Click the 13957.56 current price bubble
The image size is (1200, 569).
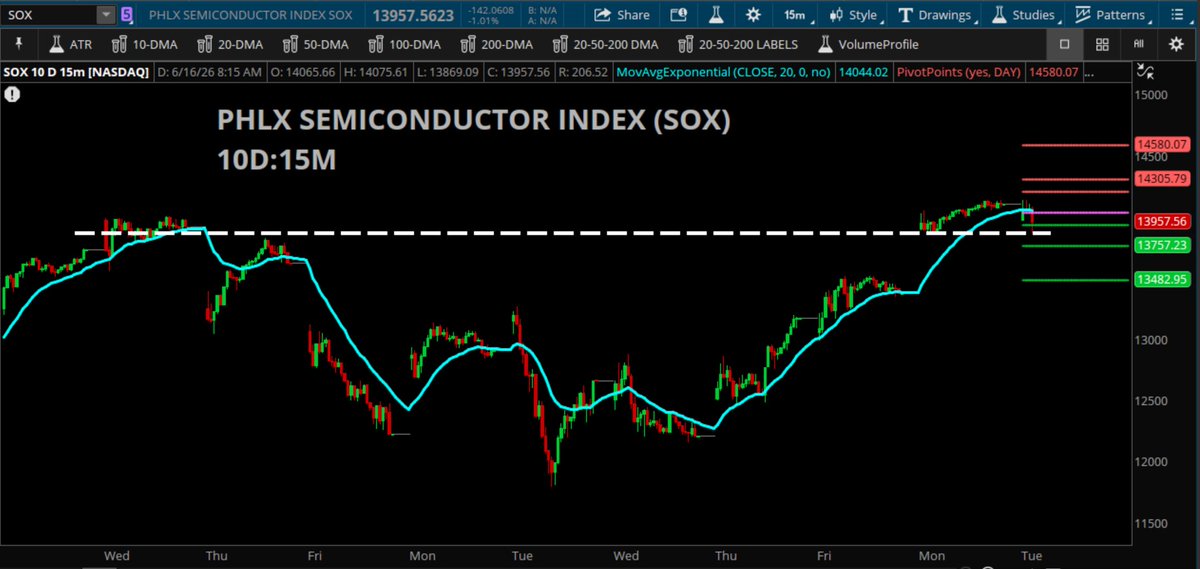(1162, 221)
